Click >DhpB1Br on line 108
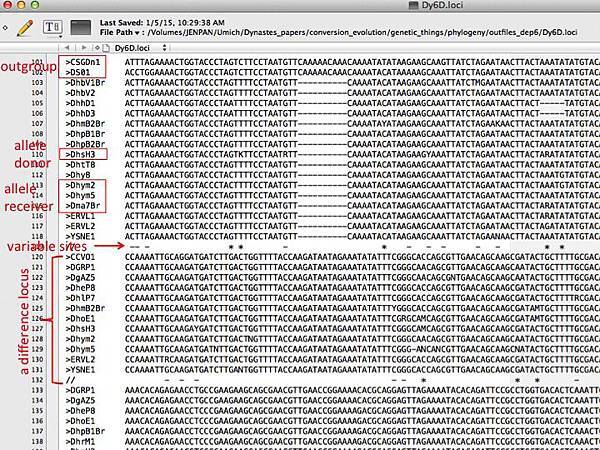Viewport: 600px width, 450px height. (x=85, y=134)
